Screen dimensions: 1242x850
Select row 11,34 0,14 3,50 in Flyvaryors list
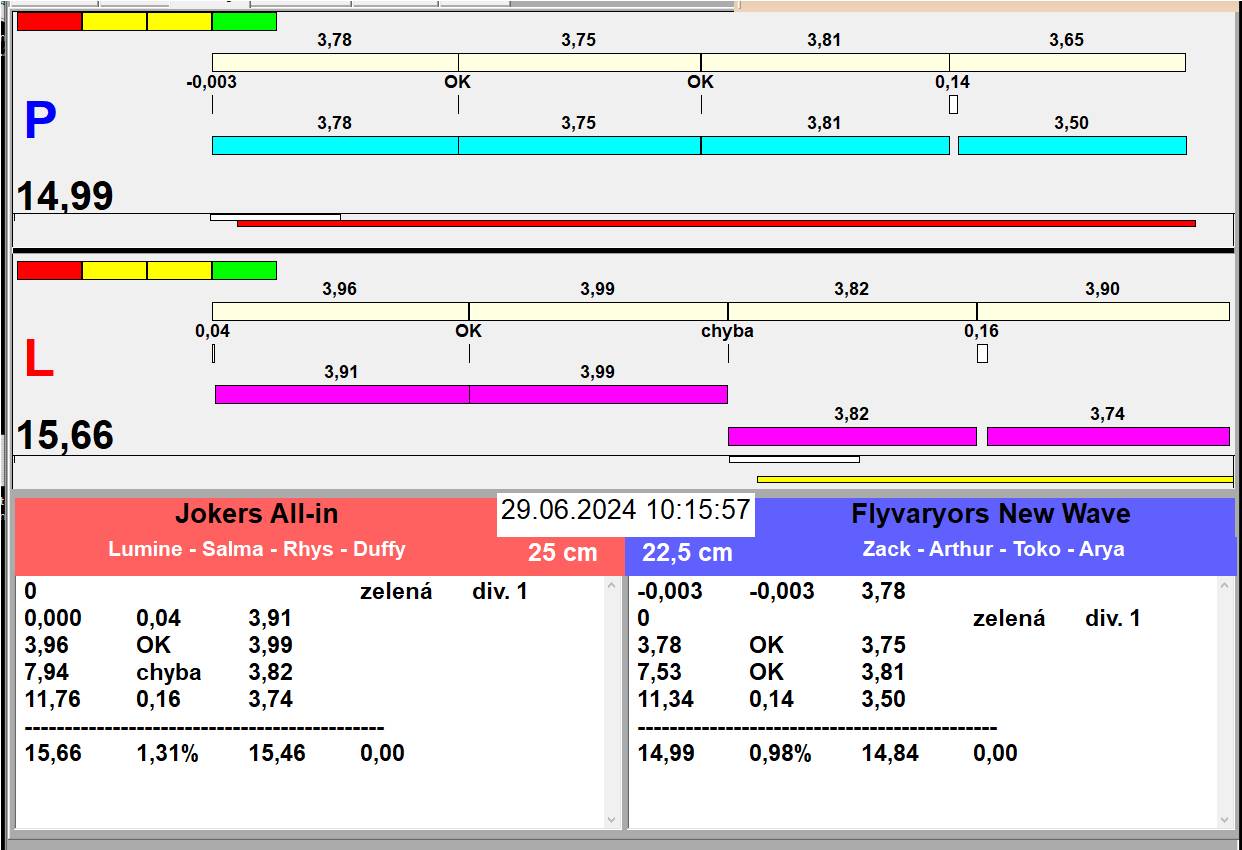[771, 699]
